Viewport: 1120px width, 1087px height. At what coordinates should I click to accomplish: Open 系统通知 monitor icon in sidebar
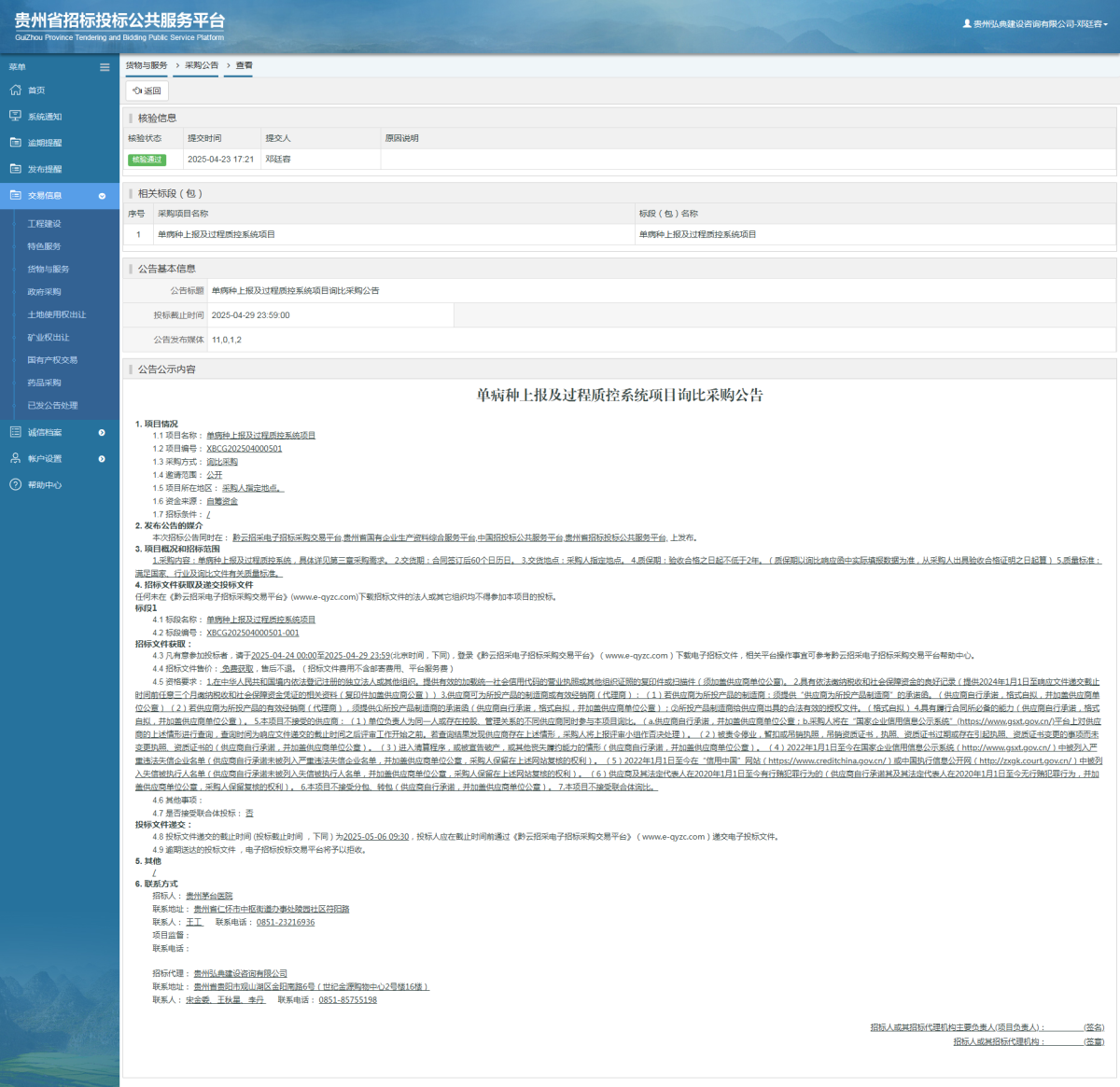point(15,117)
